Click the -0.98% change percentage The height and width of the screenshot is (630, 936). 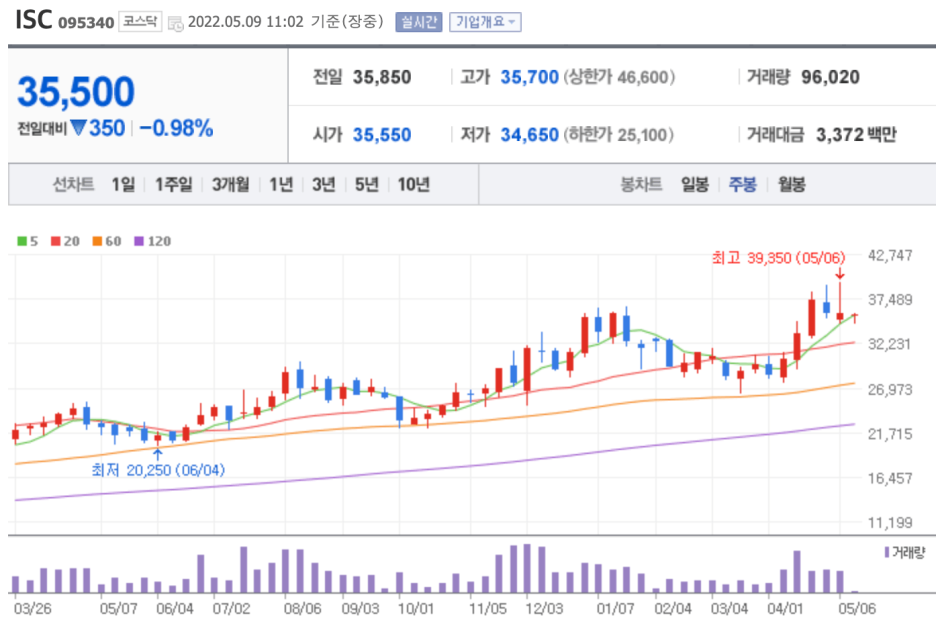tap(176, 128)
